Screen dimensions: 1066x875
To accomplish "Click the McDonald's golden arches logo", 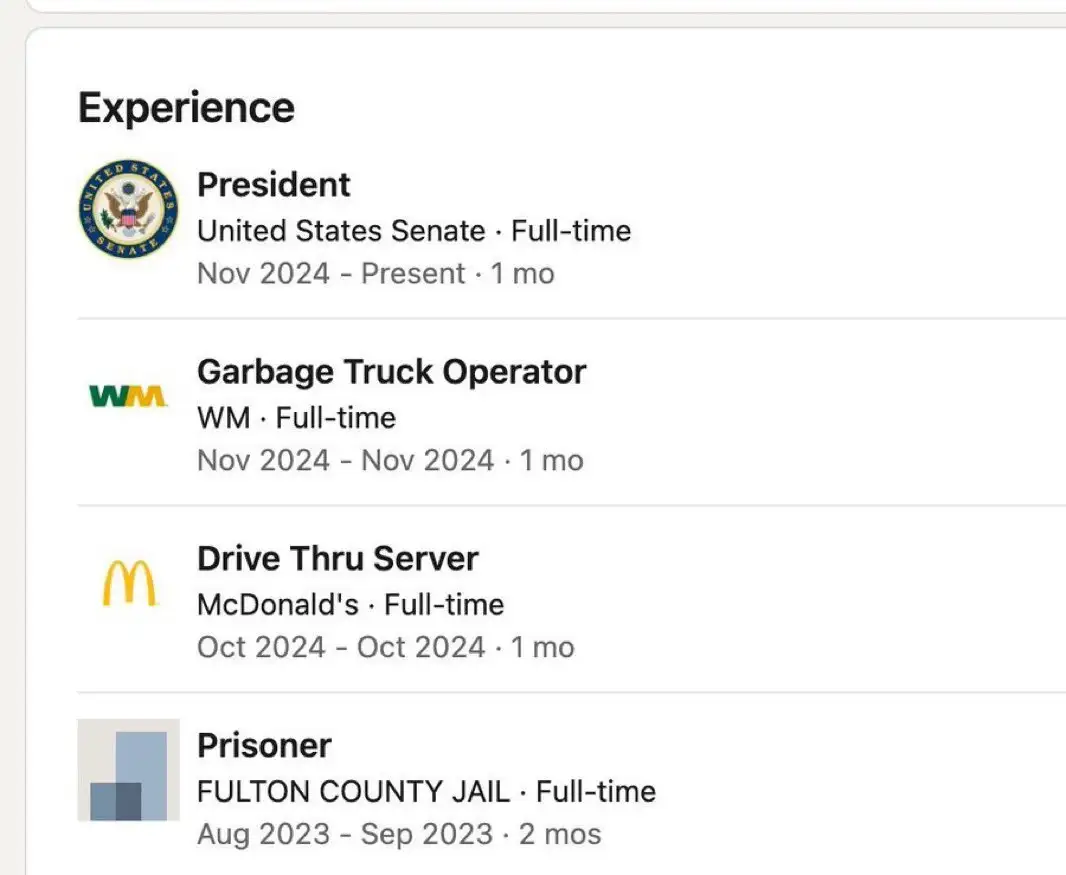I will tap(129, 583).
